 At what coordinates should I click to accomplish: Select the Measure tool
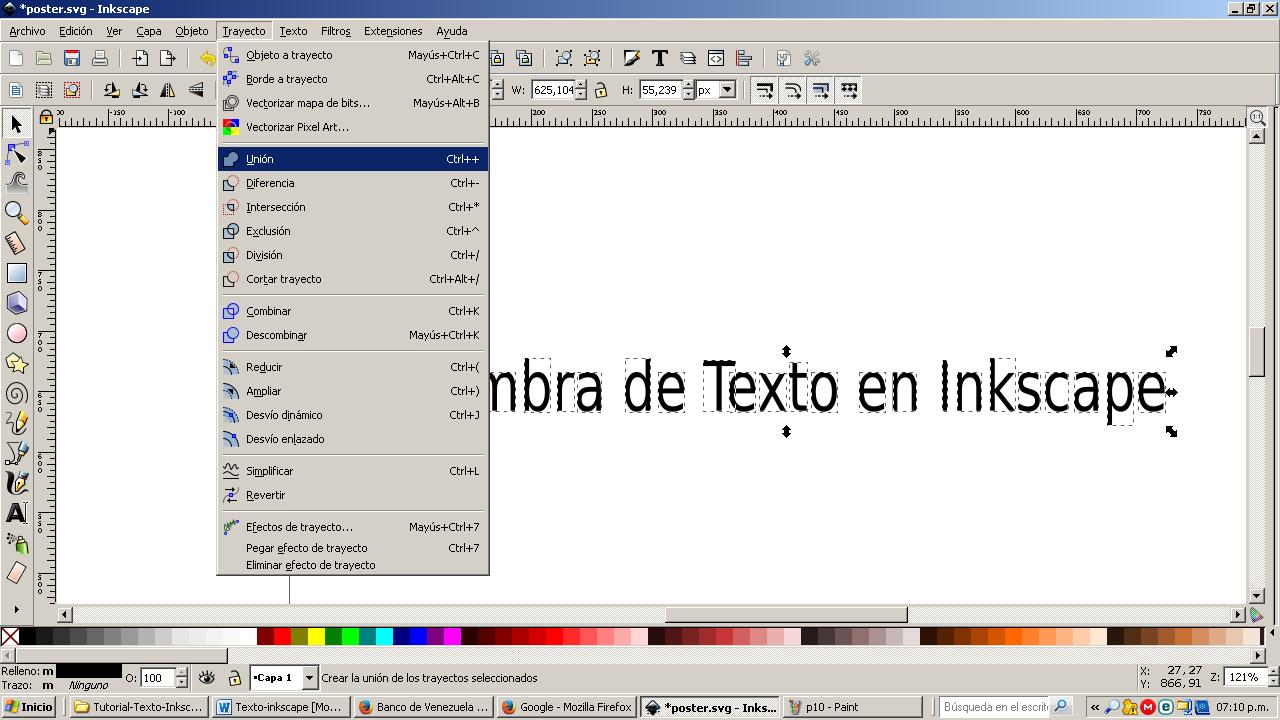click(x=16, y=243)
